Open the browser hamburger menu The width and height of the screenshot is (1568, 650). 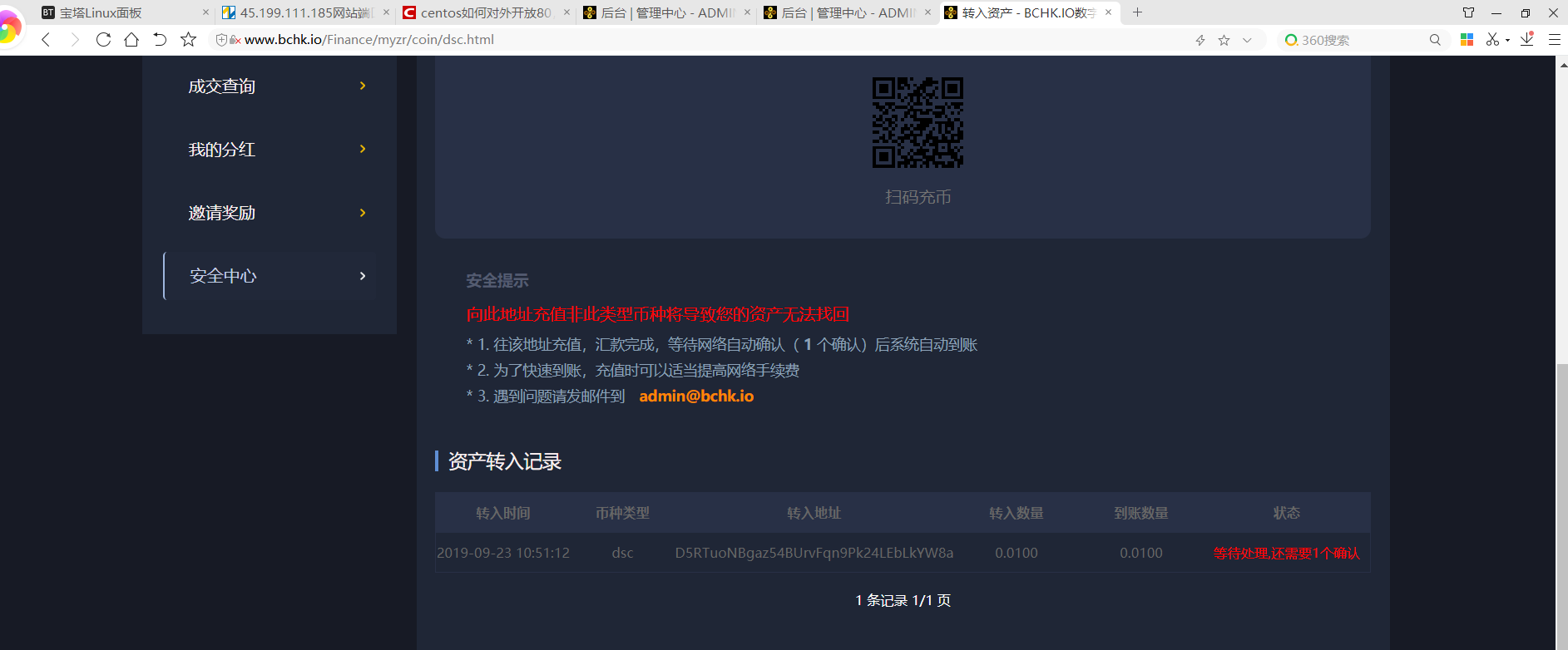tap(1554, 39)
